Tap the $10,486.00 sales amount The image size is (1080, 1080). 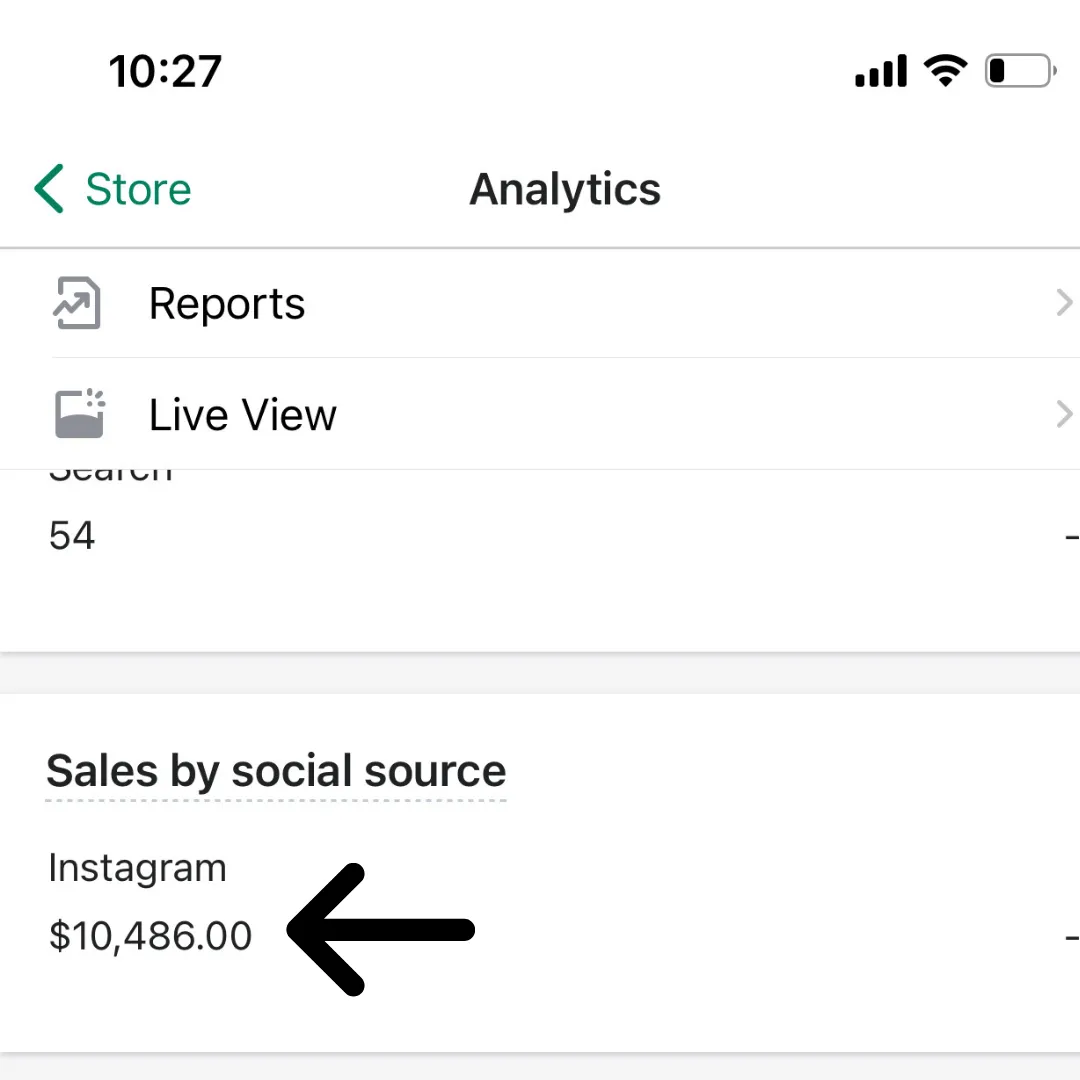(x=150, y=936)
